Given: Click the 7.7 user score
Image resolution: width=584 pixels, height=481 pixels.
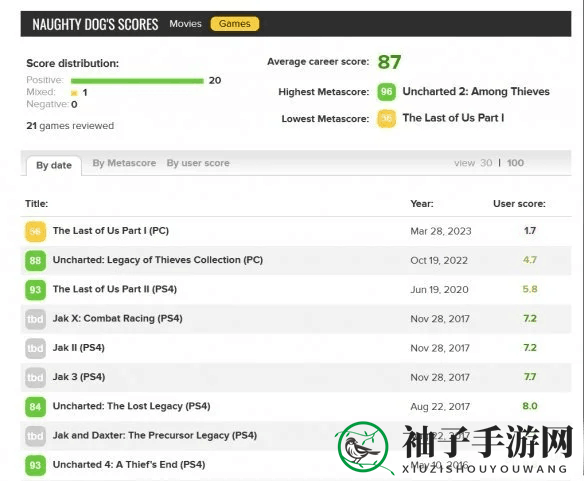Looking at the screenshot, I should pyautogui.click(x=530, y=377).
